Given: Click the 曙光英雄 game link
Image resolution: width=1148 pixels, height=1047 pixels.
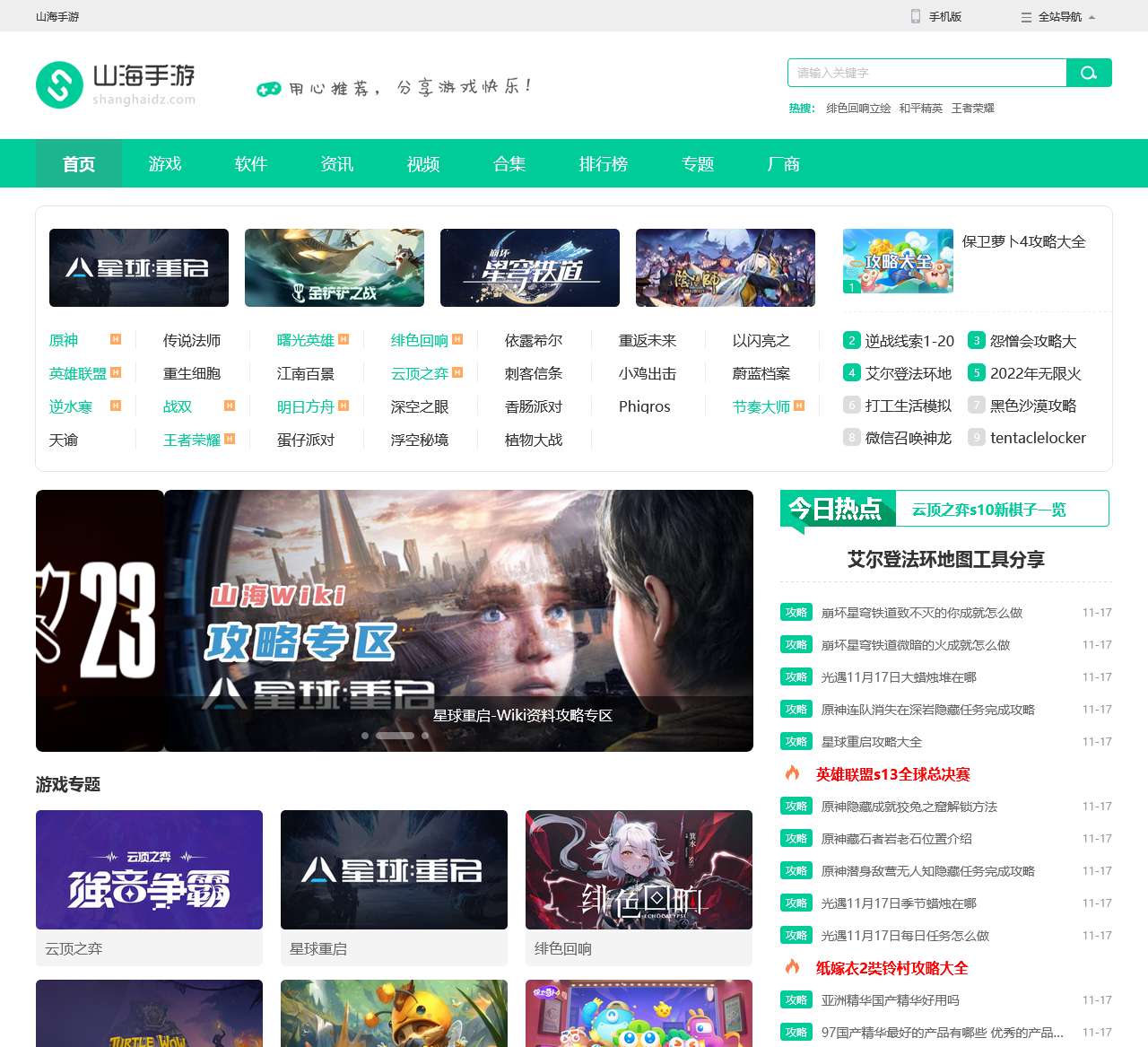Looking at the screenshot, I should point(306,340).
